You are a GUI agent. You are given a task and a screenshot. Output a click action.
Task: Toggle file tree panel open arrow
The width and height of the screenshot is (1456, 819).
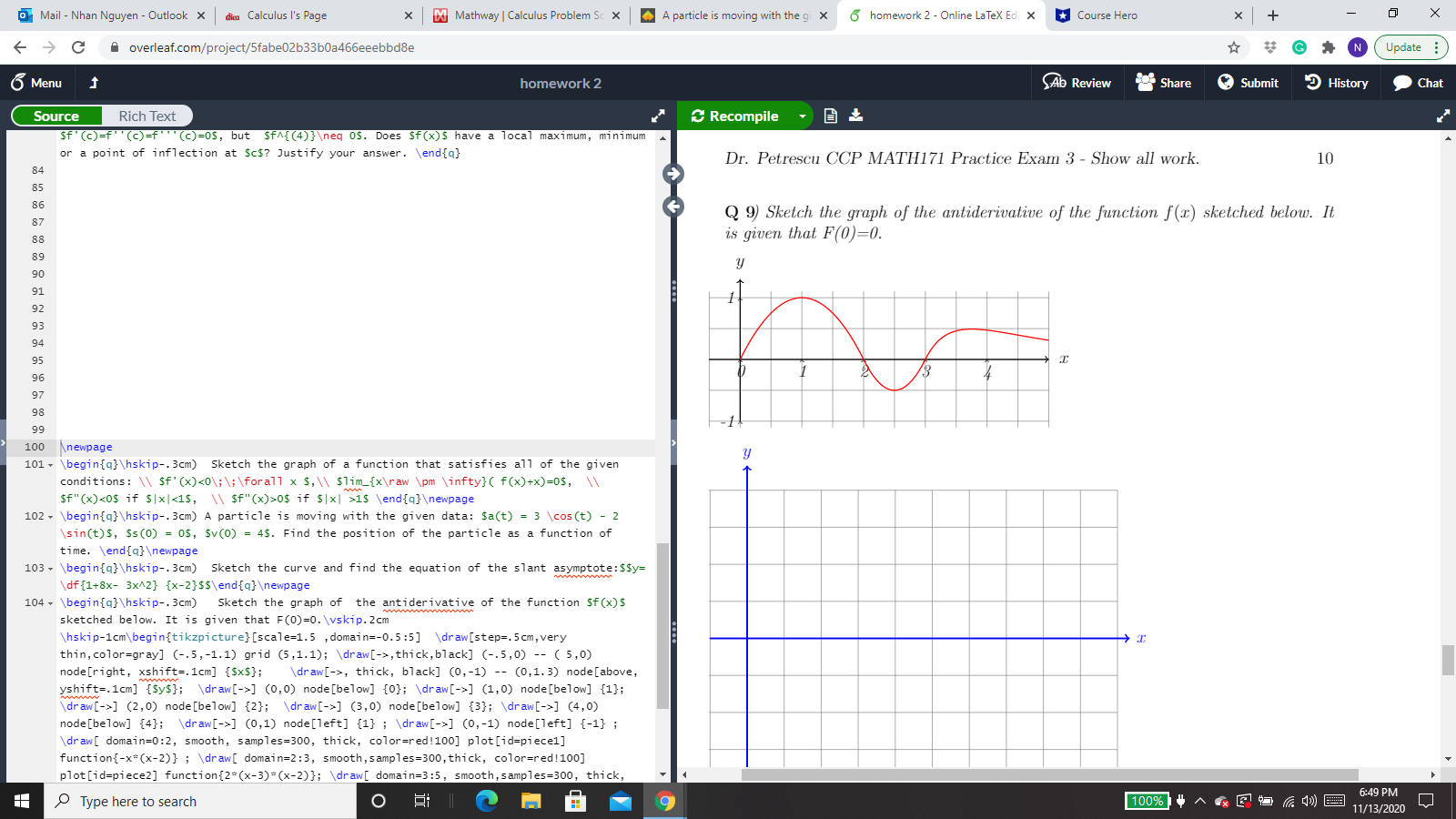click(x=3, y=443)
